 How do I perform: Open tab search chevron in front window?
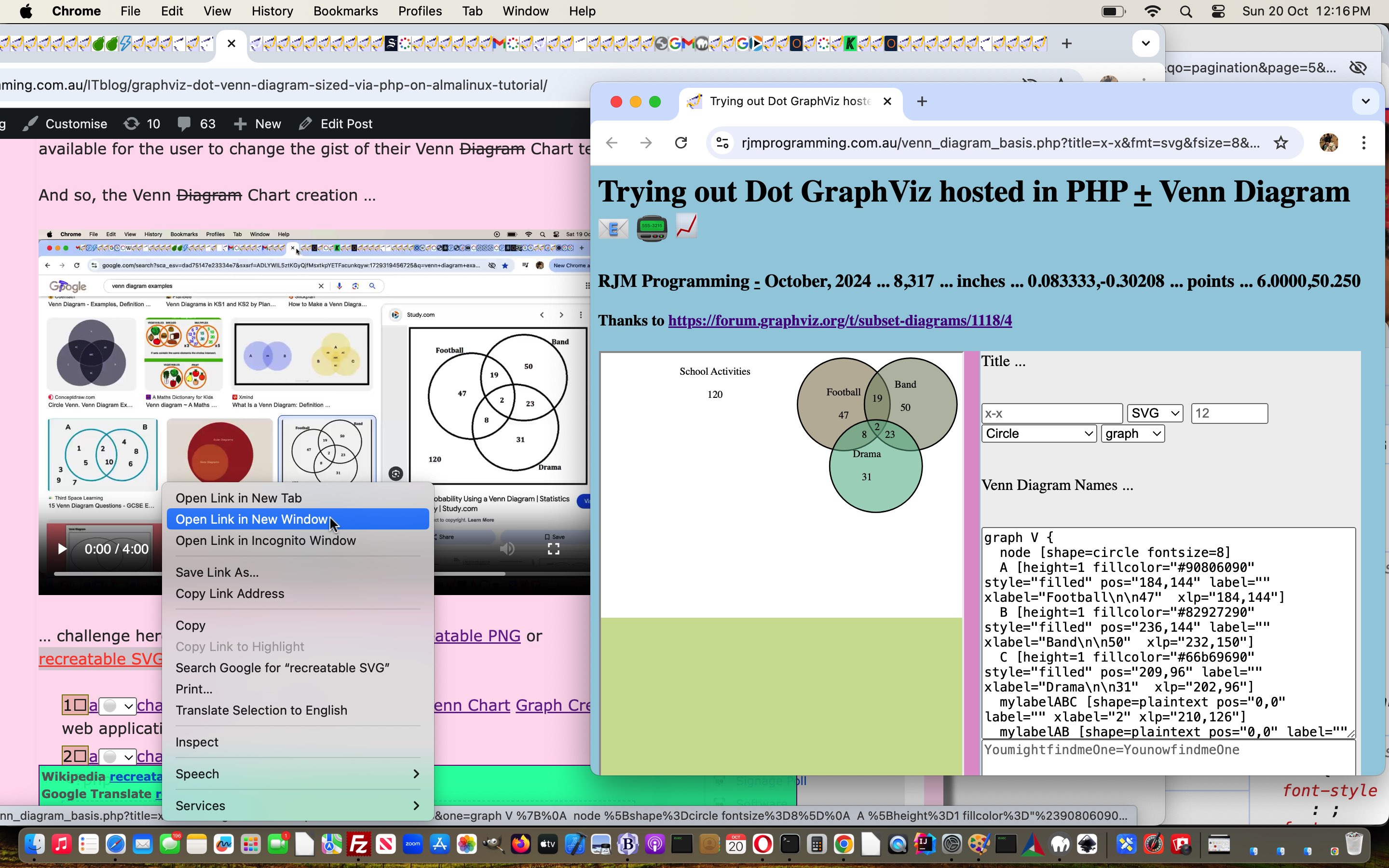tap(1365, 102)
